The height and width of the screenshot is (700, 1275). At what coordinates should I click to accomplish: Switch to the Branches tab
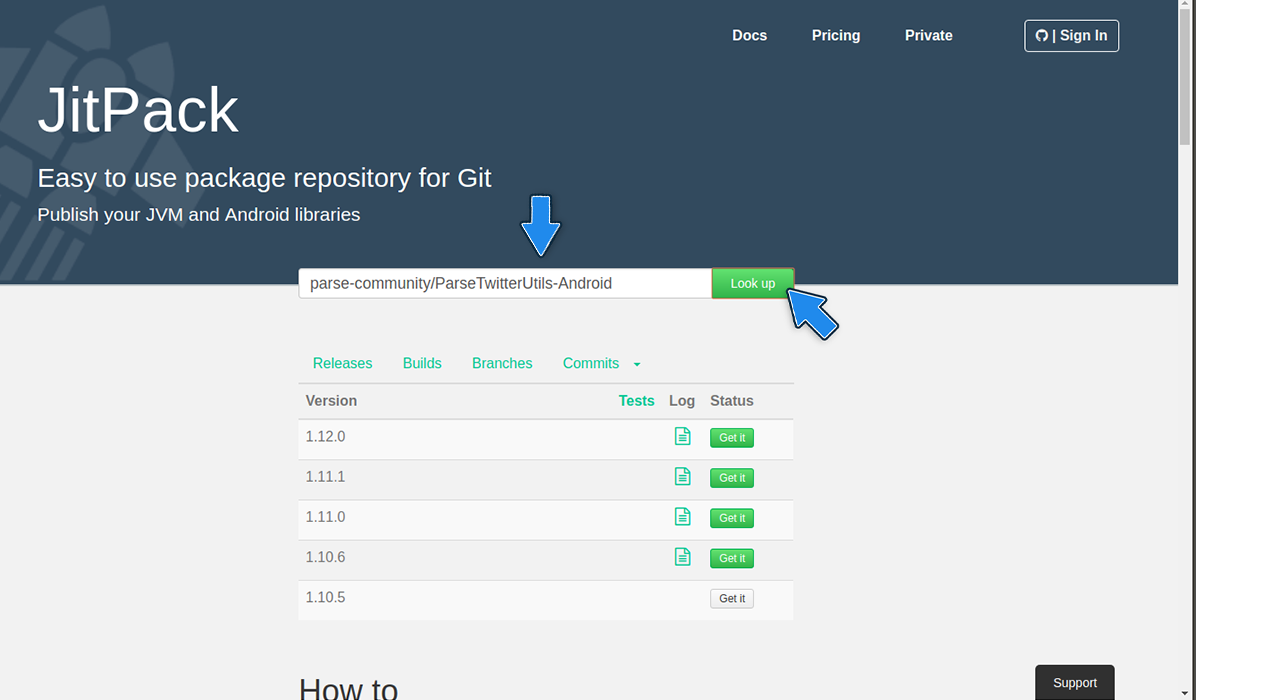tap(502, 363)
